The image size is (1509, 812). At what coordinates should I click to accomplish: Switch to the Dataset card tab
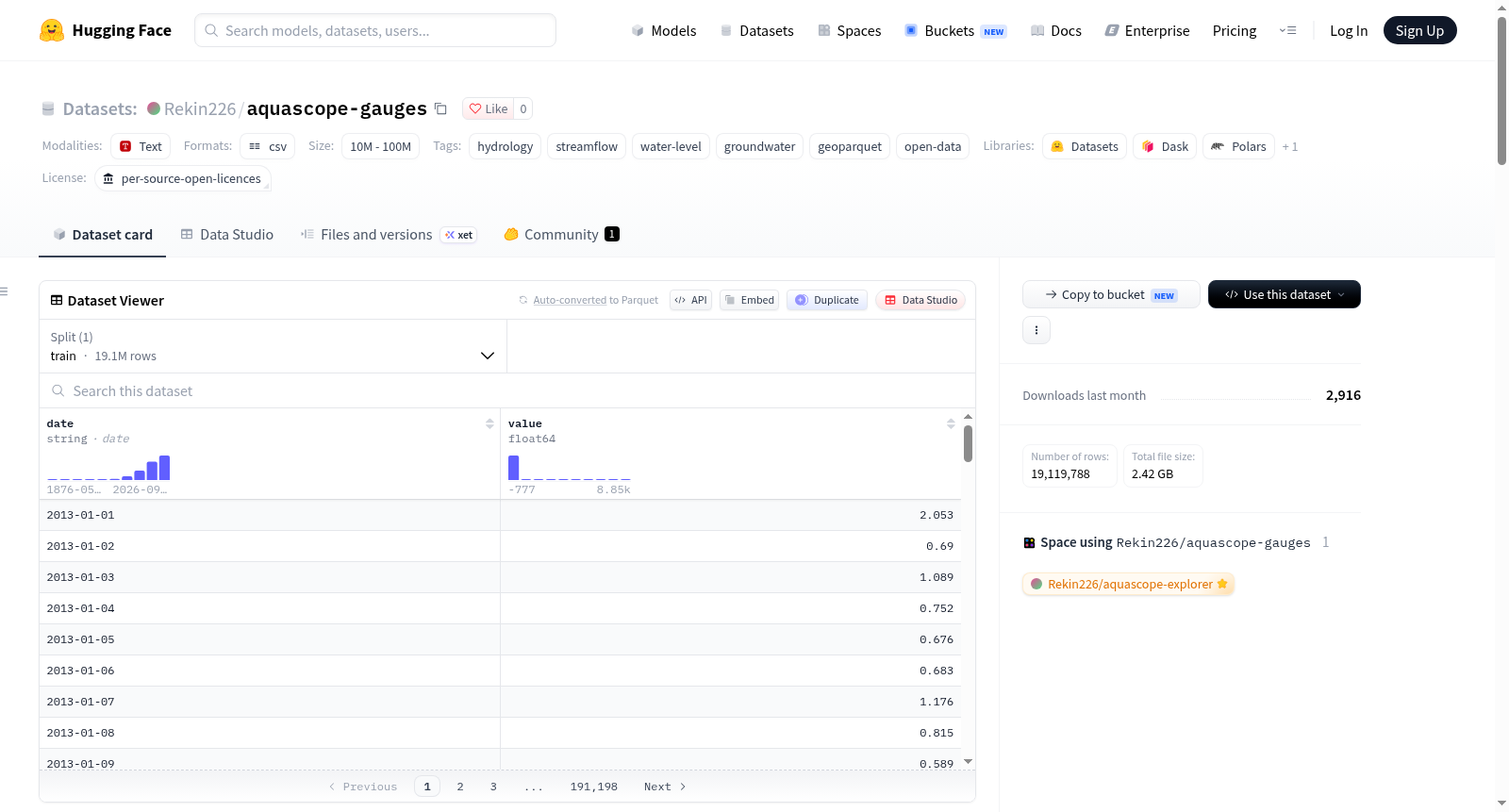tap(102, 234)
